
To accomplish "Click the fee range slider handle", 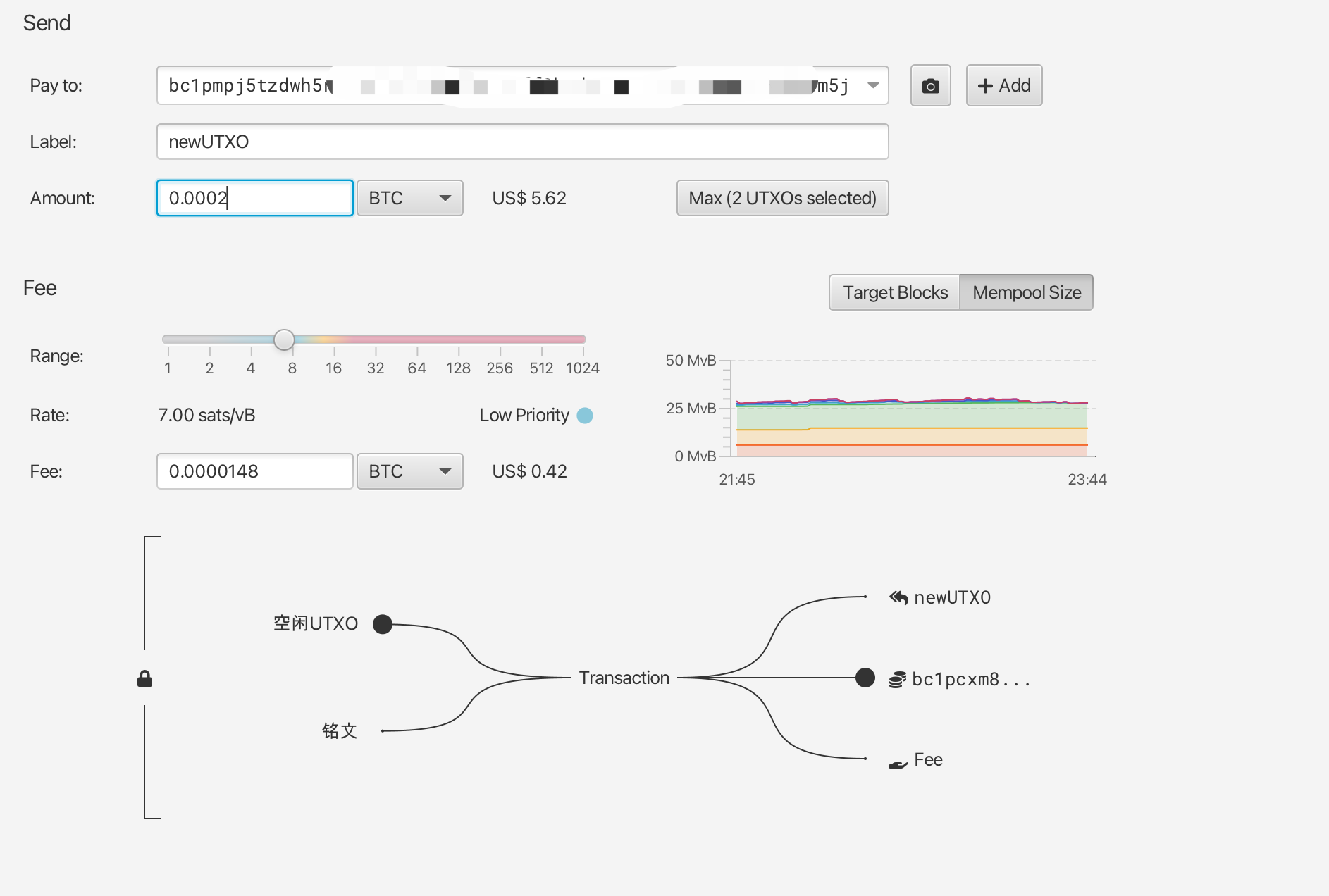I will click(x=284, y=340).
